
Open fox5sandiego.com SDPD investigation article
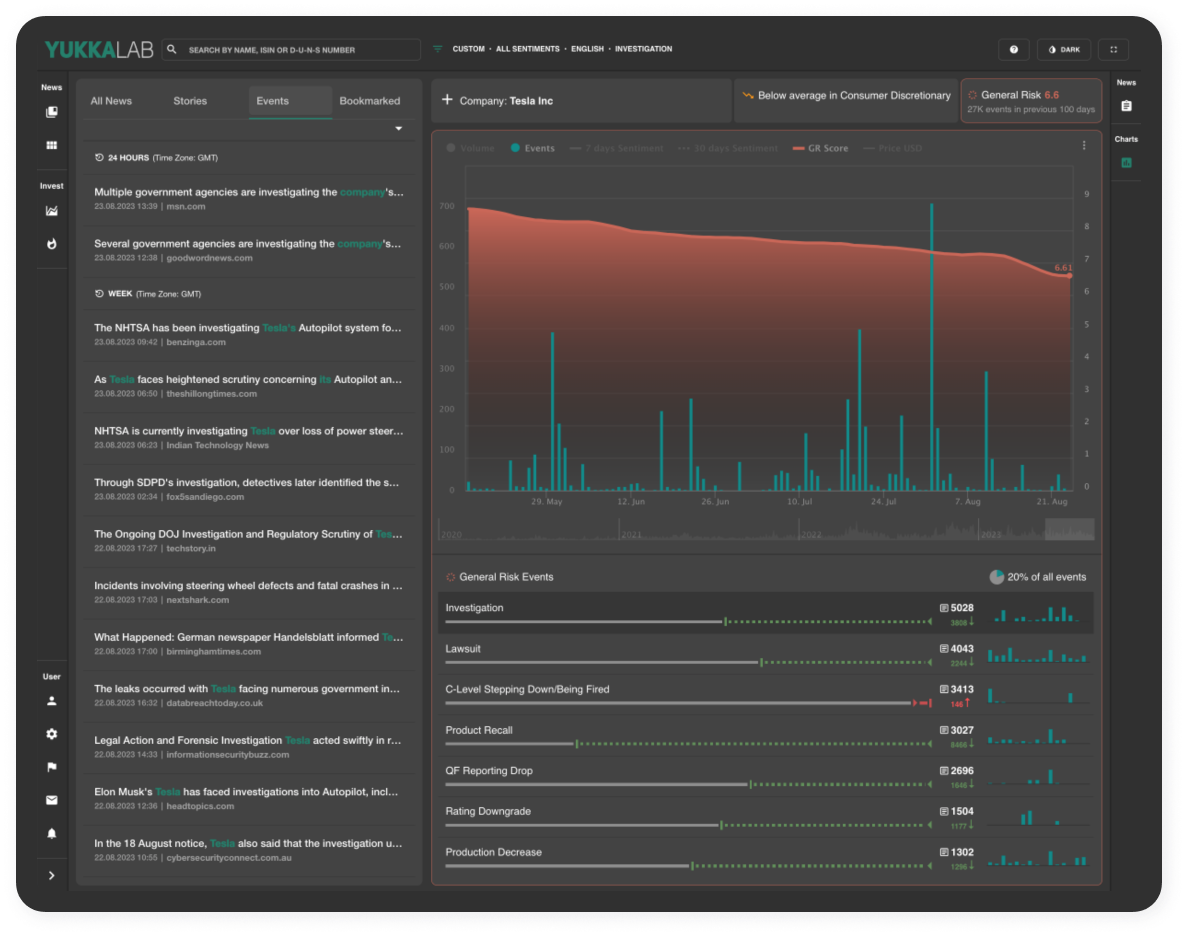point(249,489)
